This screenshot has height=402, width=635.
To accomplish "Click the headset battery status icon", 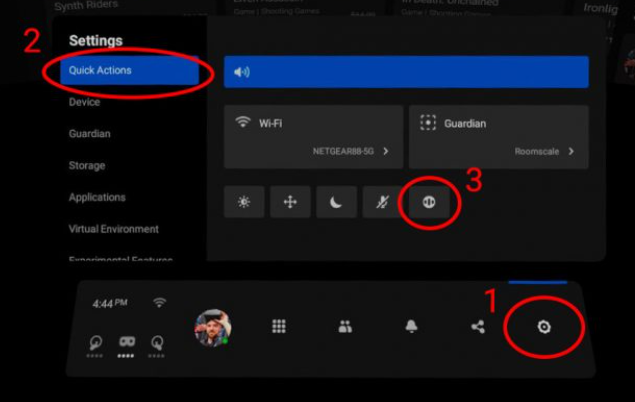I will [128, 342].
